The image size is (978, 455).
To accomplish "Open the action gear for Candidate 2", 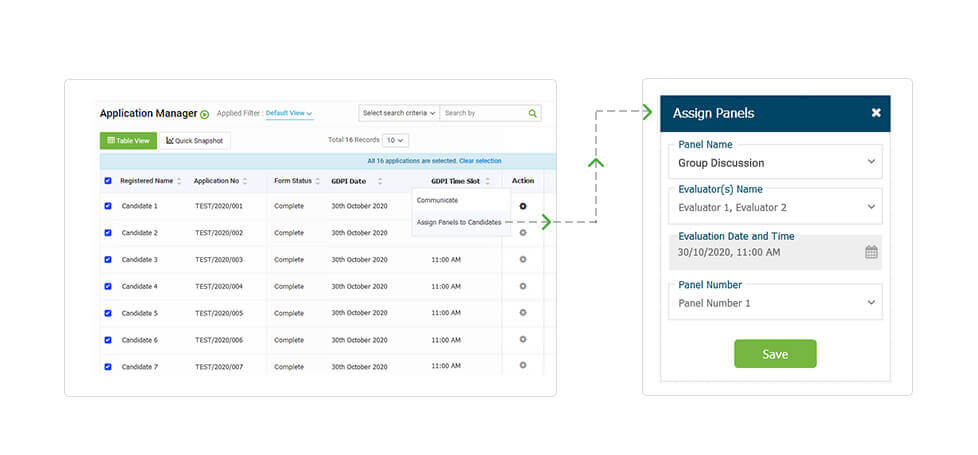I will click(523, 233).
